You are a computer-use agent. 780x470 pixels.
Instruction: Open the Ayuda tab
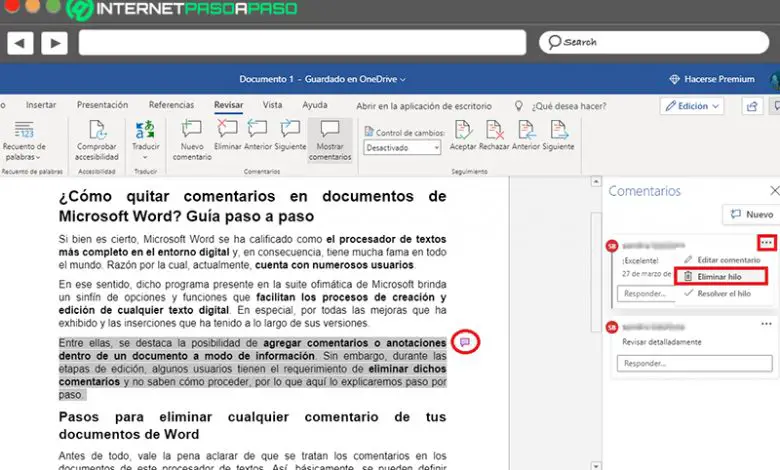pos(315,105)
